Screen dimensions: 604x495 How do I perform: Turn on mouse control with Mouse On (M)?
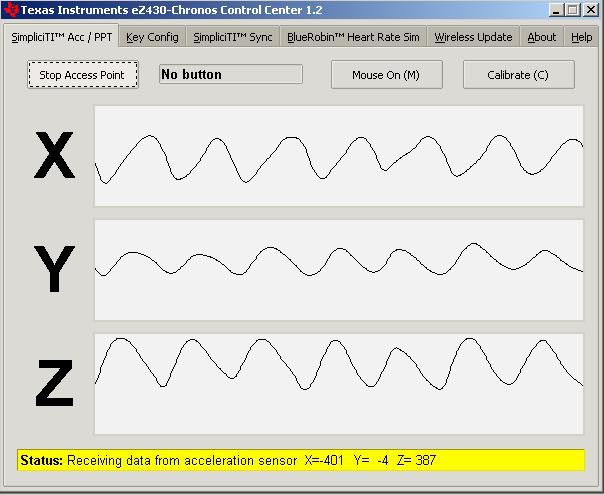tap(387, 75)
